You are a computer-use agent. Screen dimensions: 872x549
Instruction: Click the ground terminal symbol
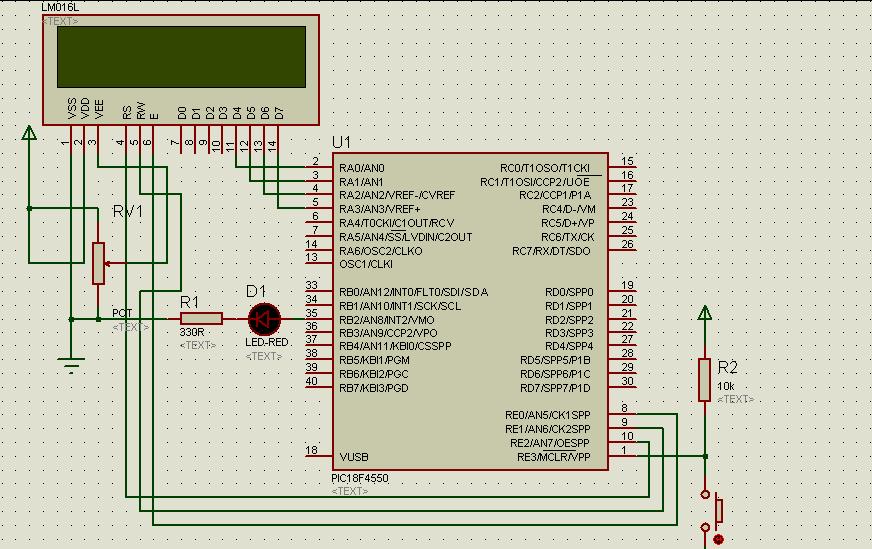71,365
